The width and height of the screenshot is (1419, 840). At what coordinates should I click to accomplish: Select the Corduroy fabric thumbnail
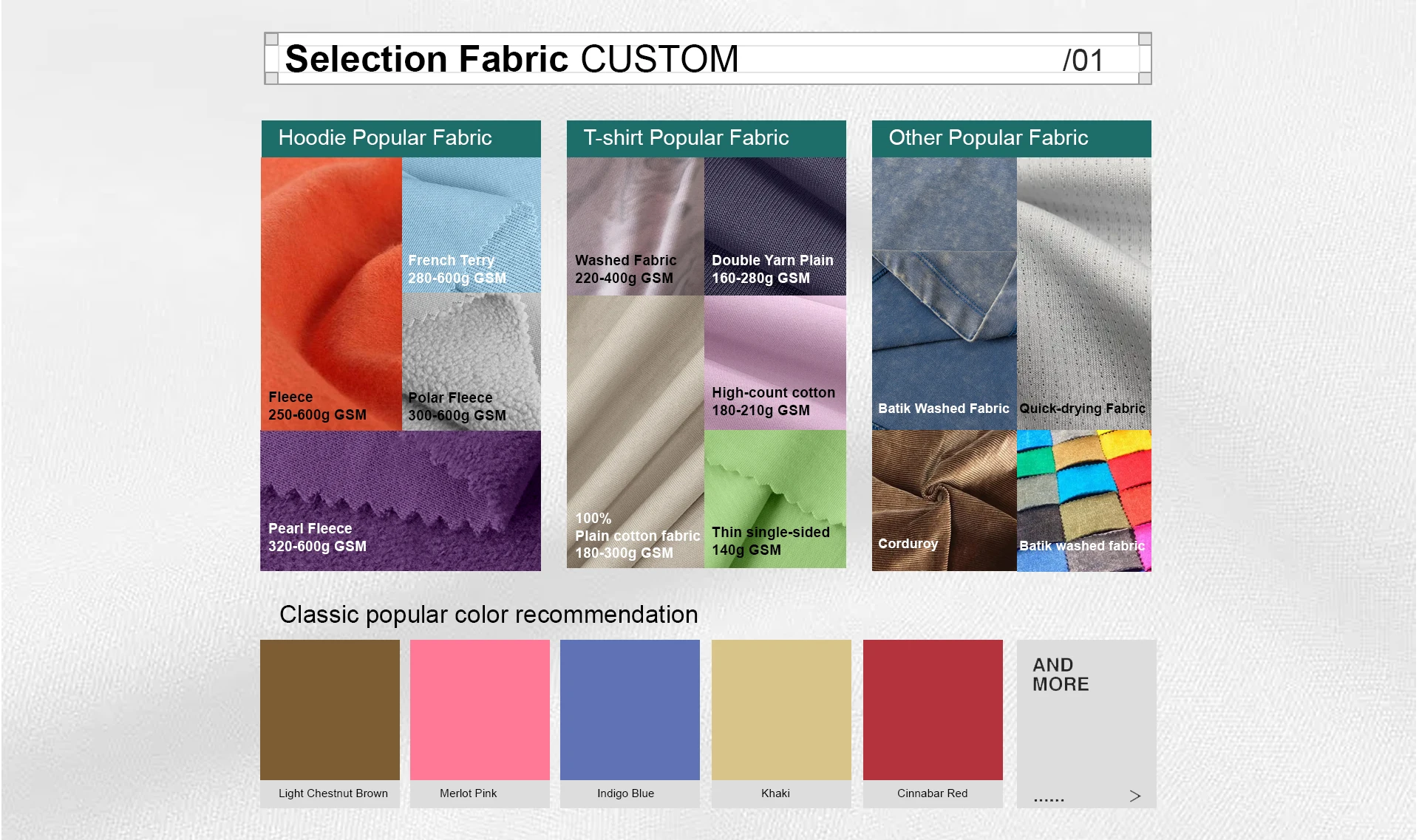944,500
